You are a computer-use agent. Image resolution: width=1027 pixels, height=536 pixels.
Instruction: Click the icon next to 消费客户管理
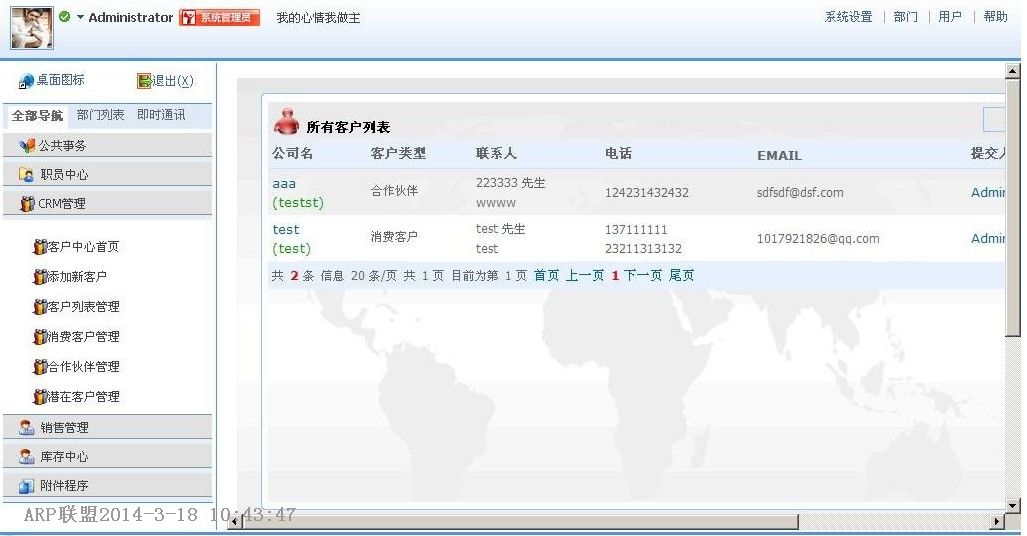point(39,337)
